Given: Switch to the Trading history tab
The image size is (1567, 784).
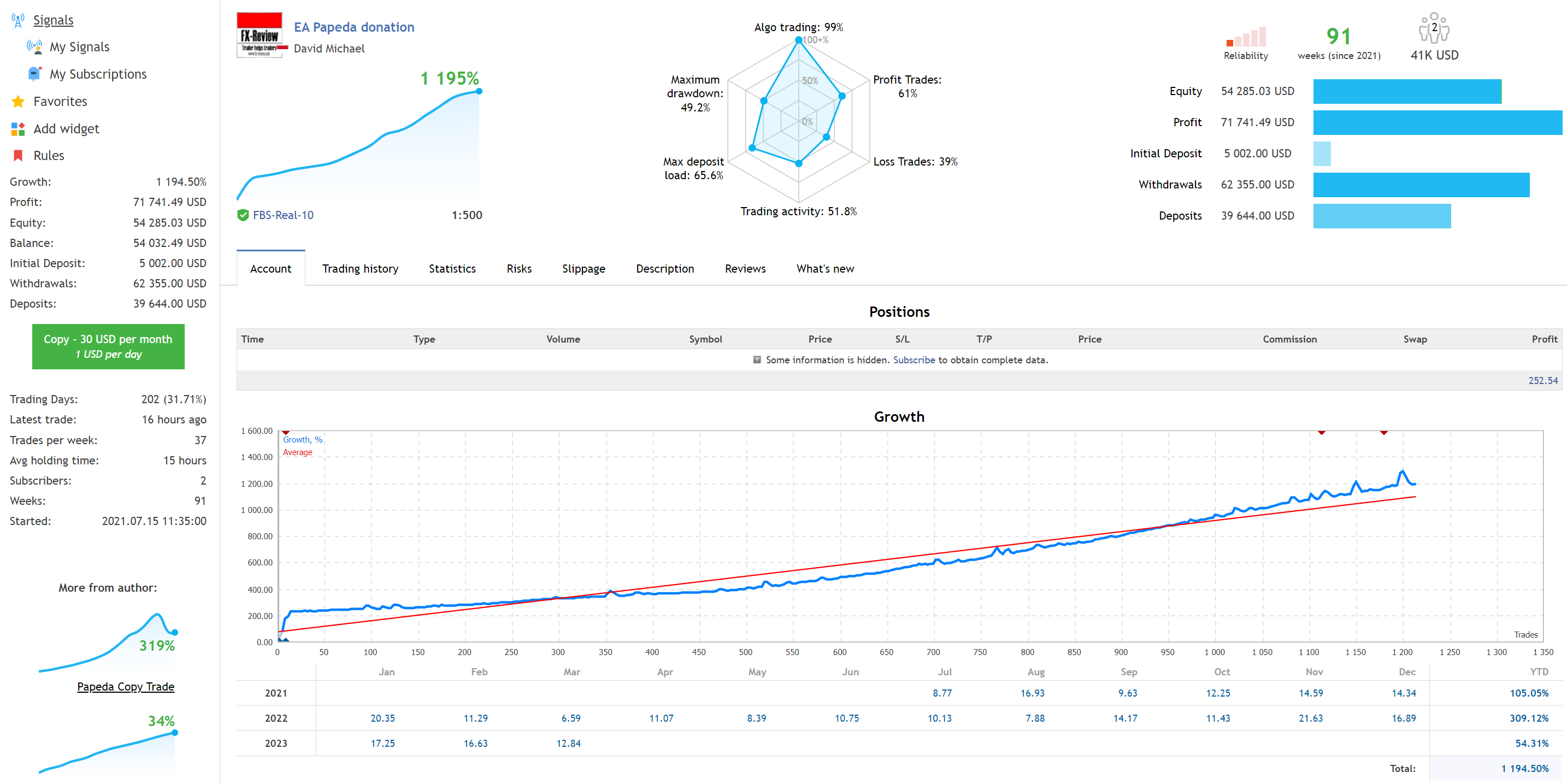Looking at the screenshot, I should point(360,269).
